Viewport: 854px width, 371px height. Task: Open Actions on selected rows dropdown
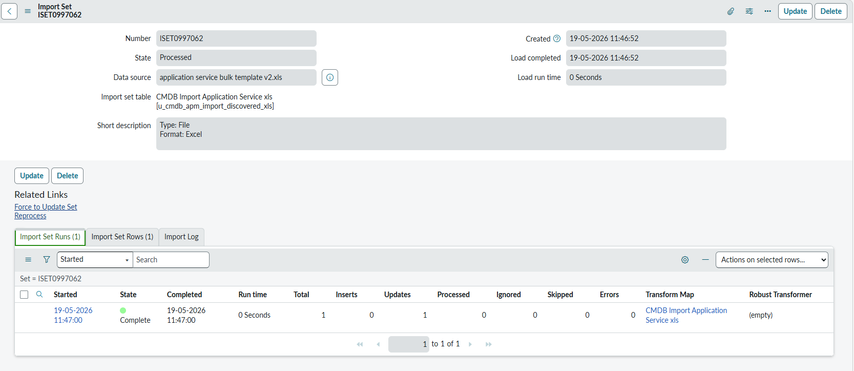click(x=772, y=260)
